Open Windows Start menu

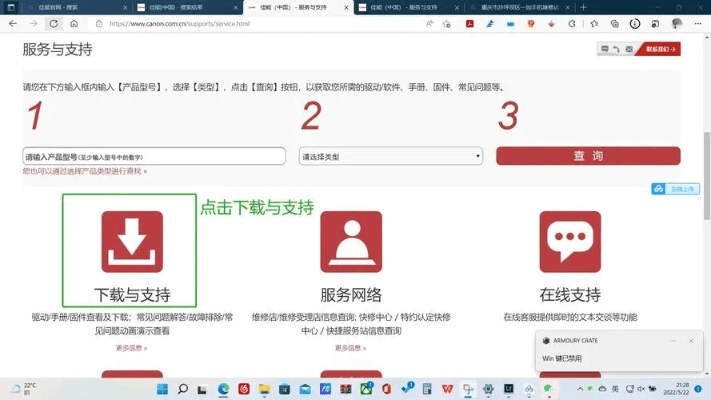[162, 389]
